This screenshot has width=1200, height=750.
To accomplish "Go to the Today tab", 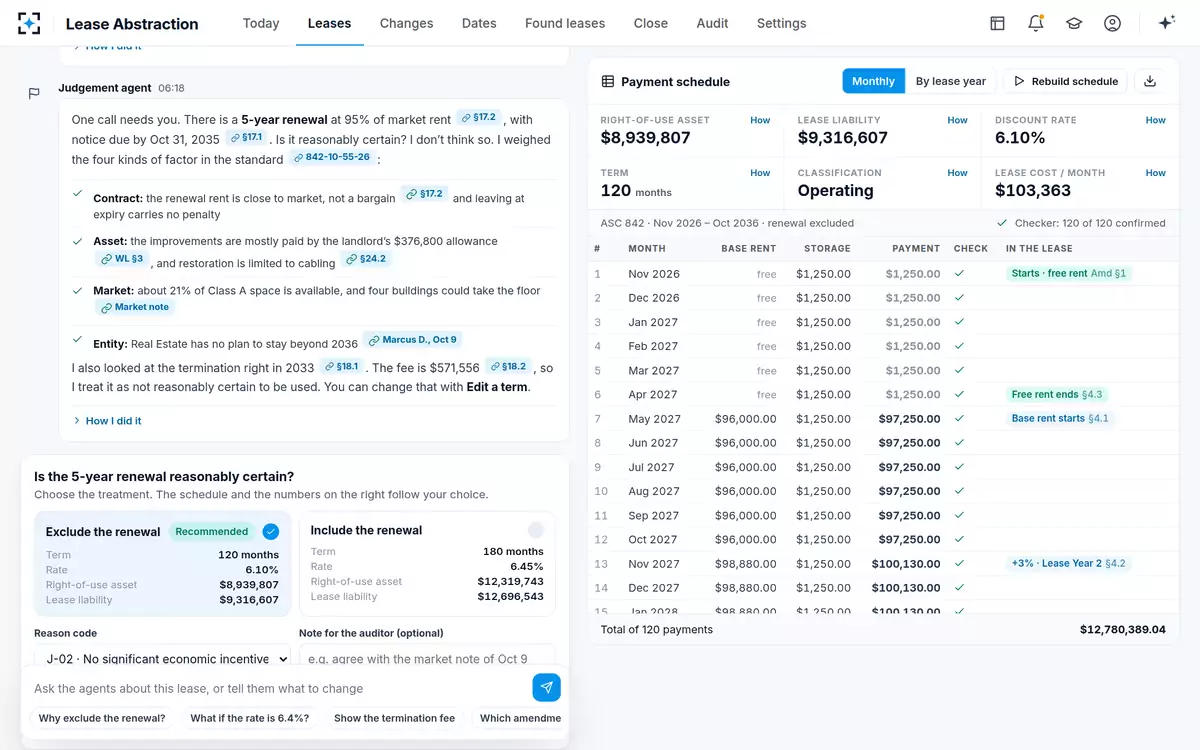I will point(261,23).
